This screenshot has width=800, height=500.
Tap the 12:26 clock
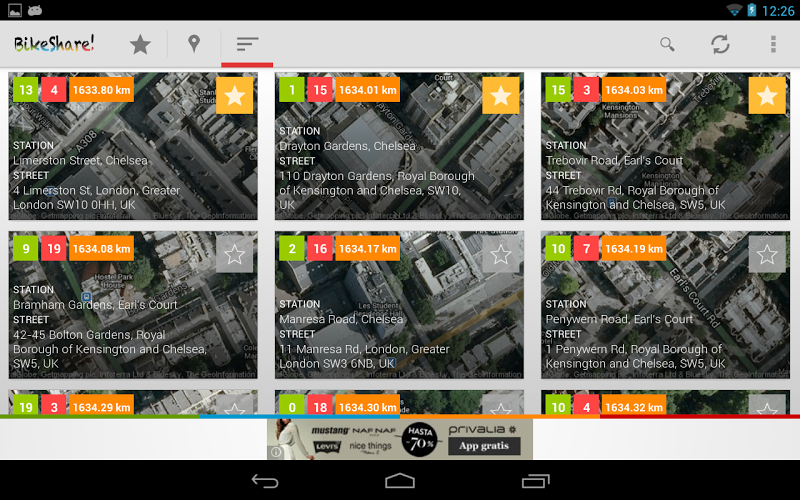[x=778, y=11]
